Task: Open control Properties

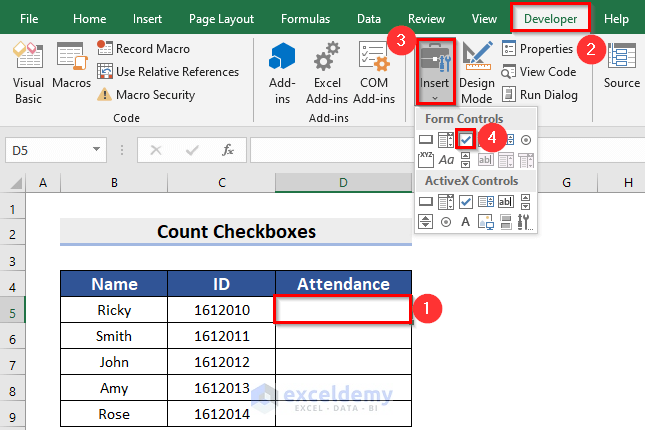Action: point(537,49)
